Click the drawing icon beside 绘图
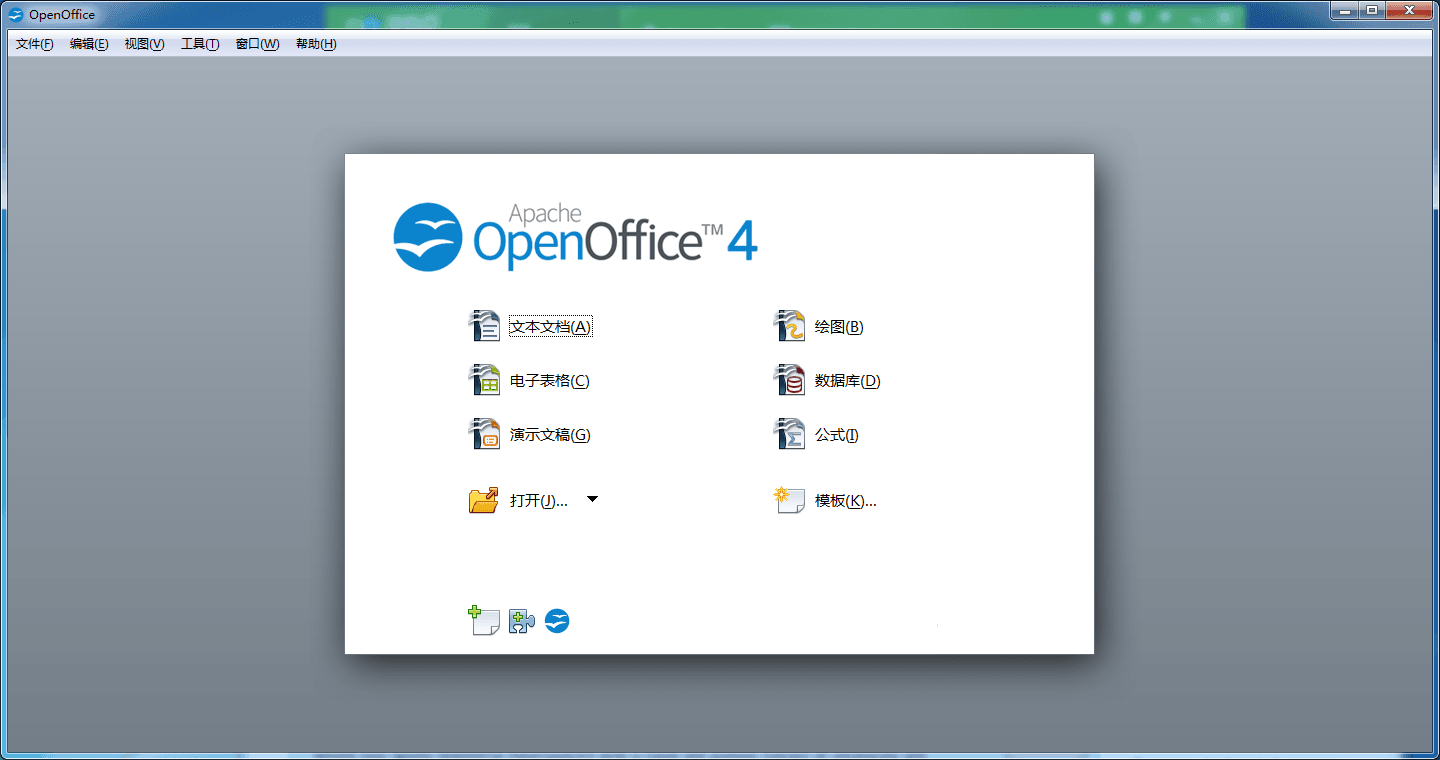This screenshot has width=1440, height=760. click(x=790, y=326)
